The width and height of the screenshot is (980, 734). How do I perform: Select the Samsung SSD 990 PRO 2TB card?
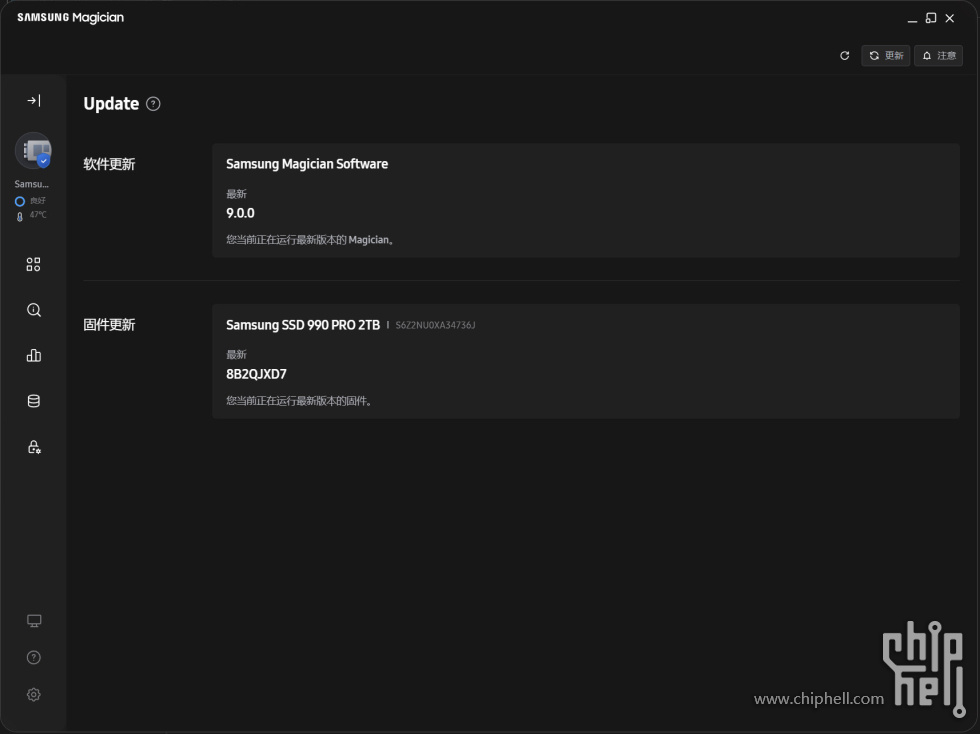[585, 361]
